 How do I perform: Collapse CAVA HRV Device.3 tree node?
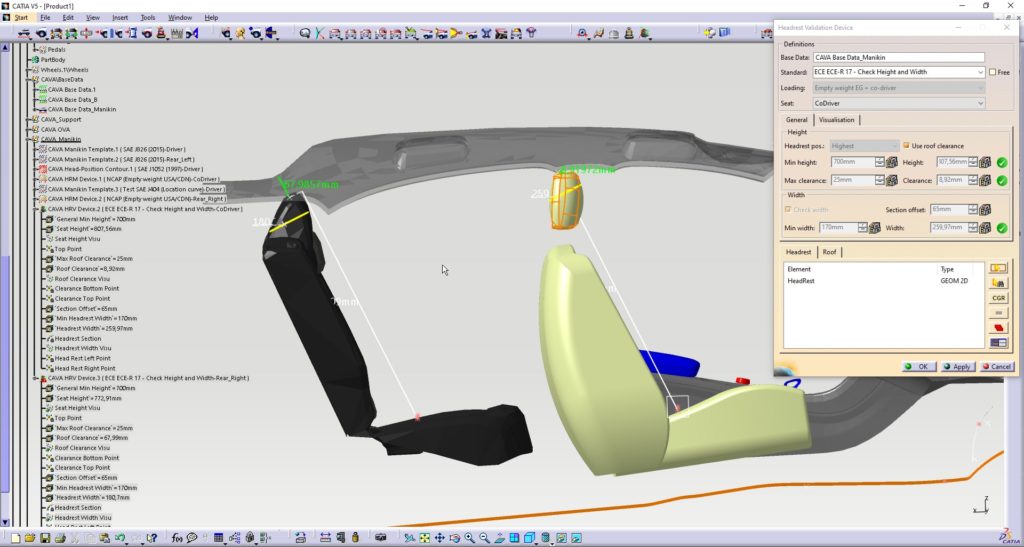pos(36,378)
